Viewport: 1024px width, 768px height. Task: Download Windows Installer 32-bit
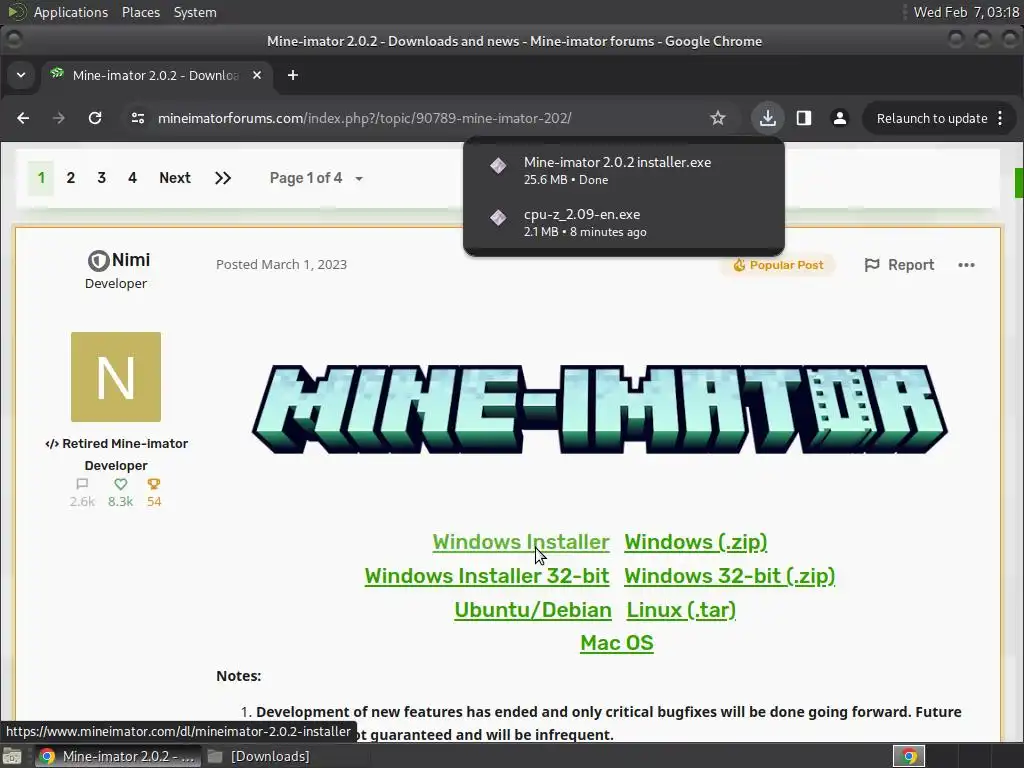[x=487, y=576]
